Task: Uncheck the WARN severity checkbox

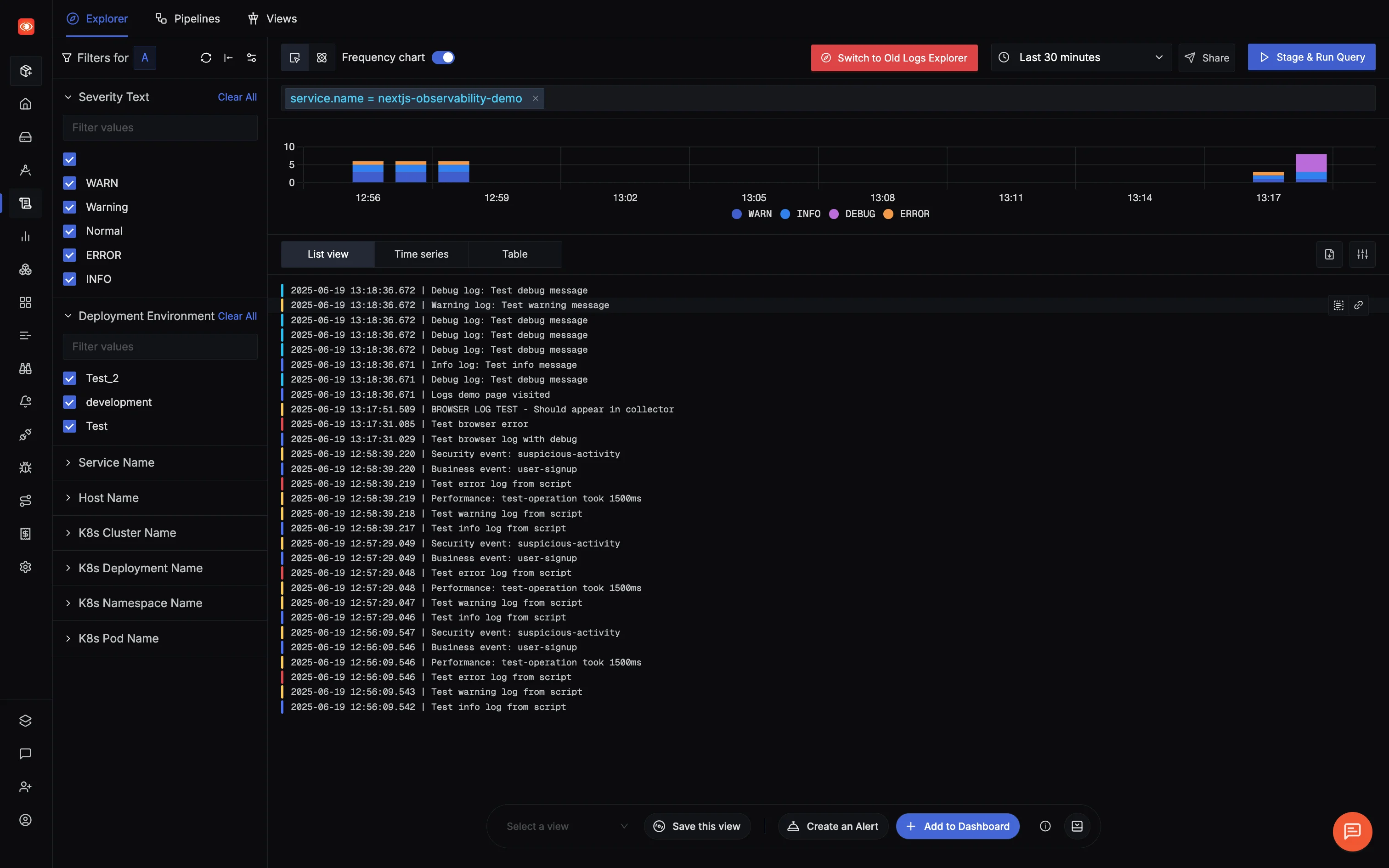Action: [x=69, y=183]
